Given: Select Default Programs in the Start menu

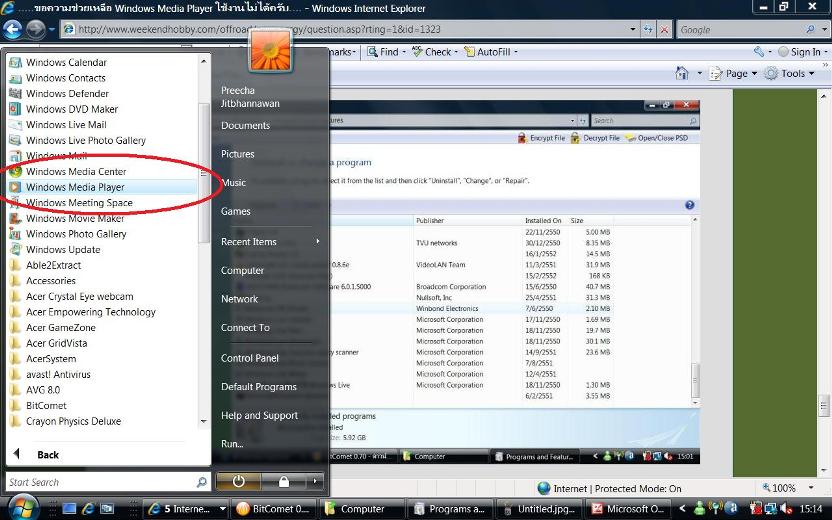Looking at the screenshot, I should click(259, 387).
